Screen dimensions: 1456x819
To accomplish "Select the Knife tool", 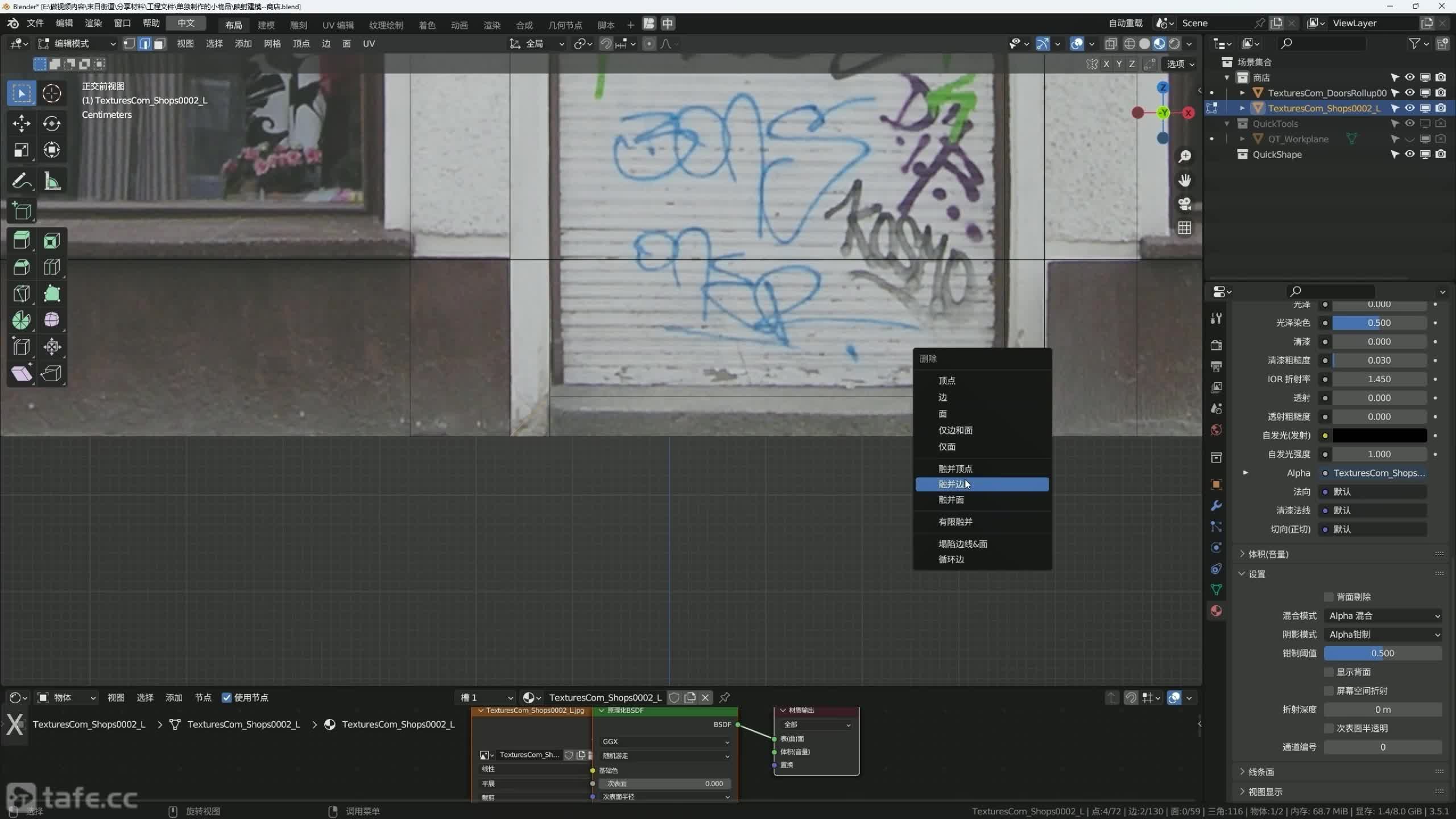I will tap(21, 294).
